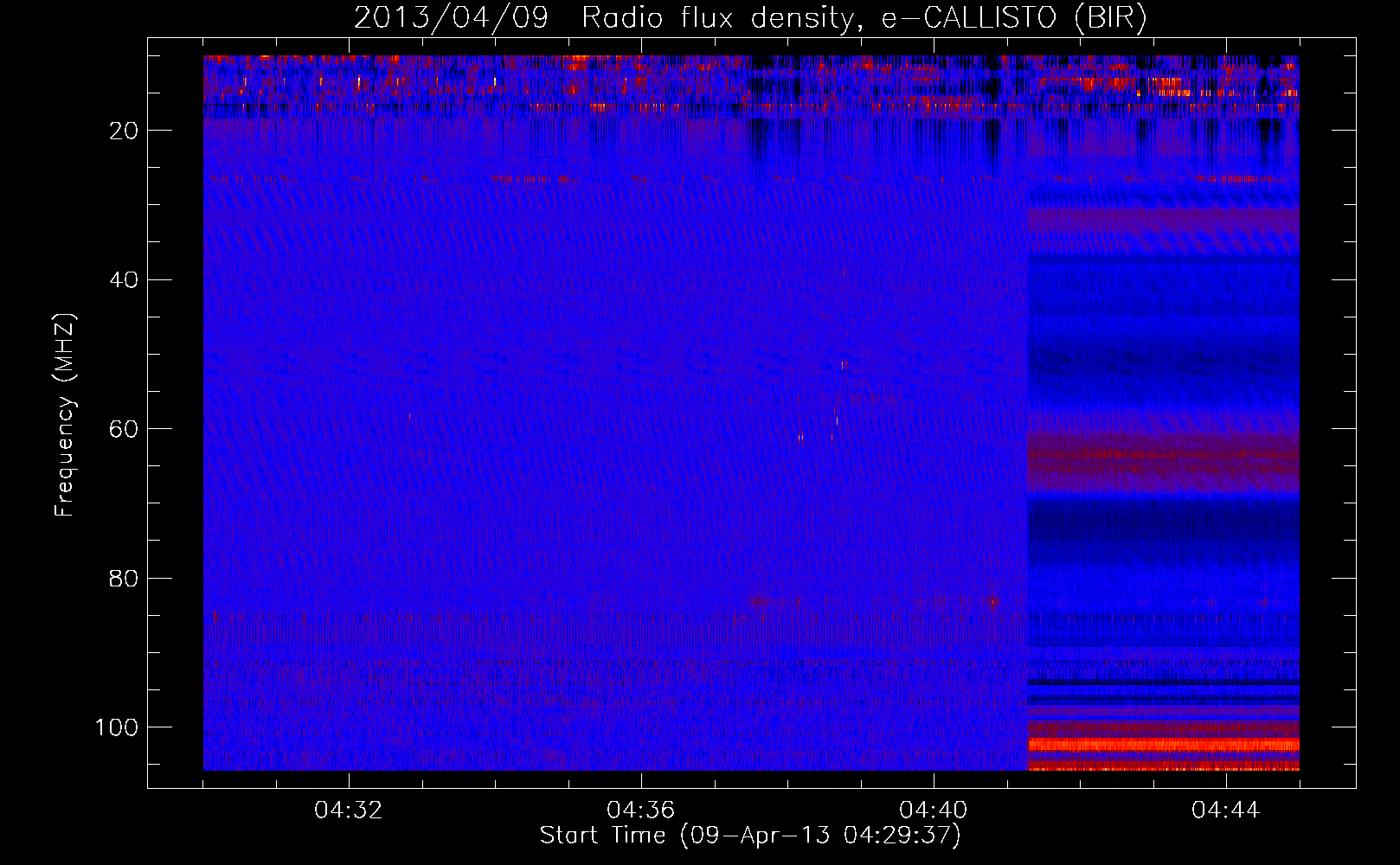
Task: Click the '40' frequency tick label
Action: (125, 280)
